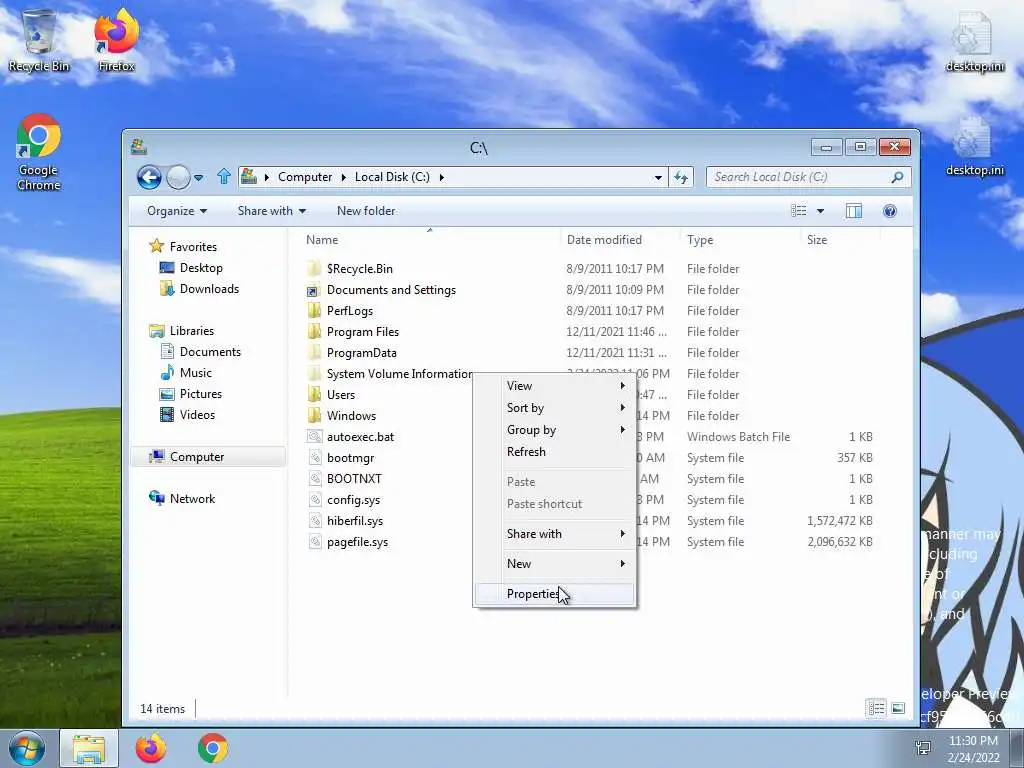Open Explorer help
The height and width of the screenshot is (768, 1024).
(889, 210)
